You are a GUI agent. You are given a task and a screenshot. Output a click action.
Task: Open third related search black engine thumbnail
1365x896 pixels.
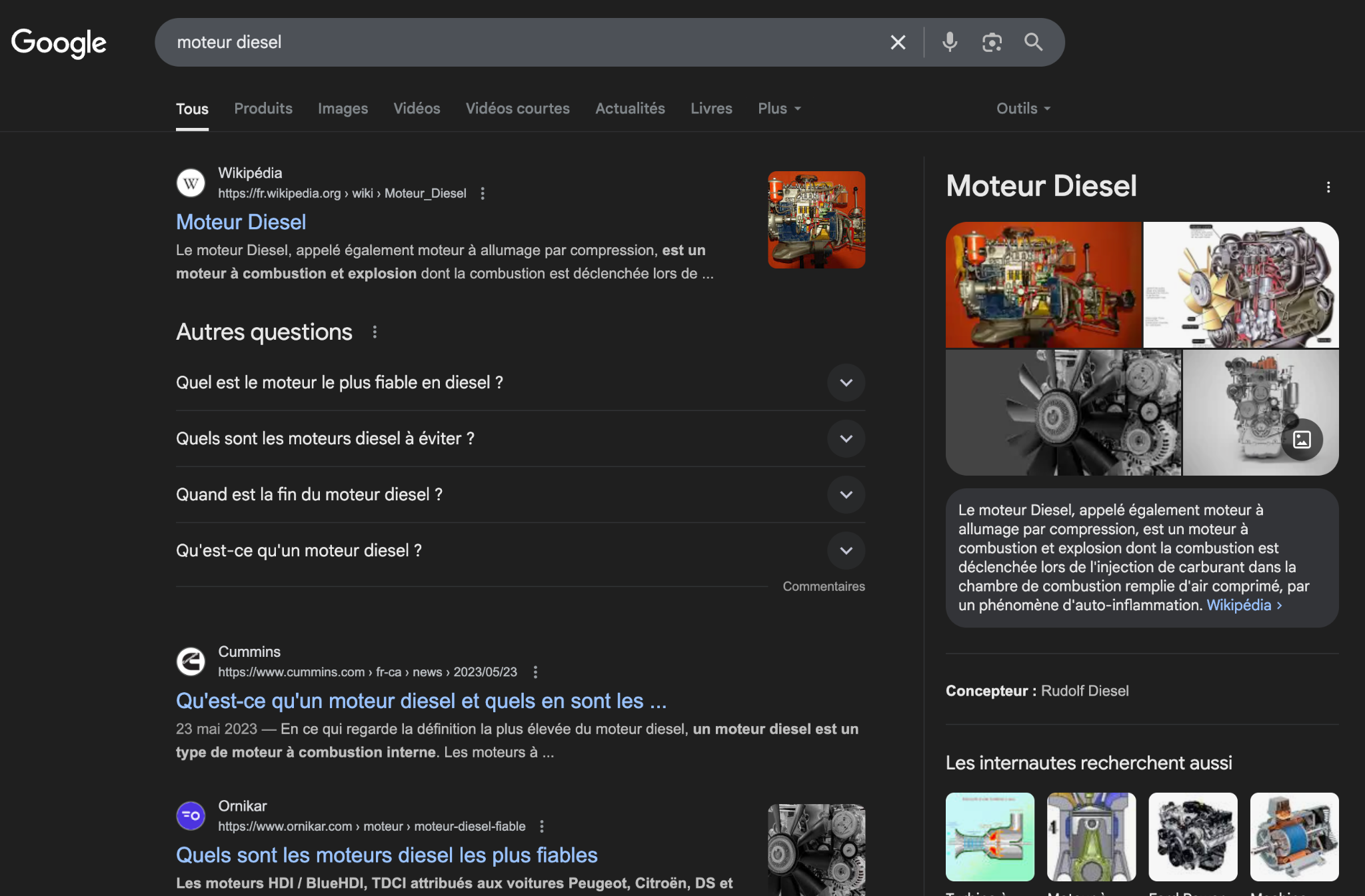point(1192,837)
